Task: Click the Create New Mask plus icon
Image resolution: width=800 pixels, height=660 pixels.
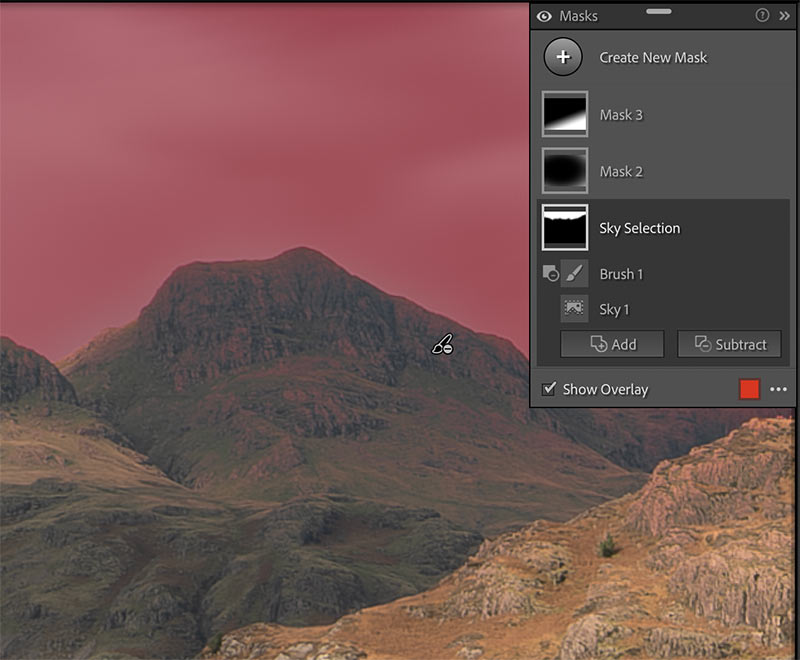Action: click(x=563, y=57)
